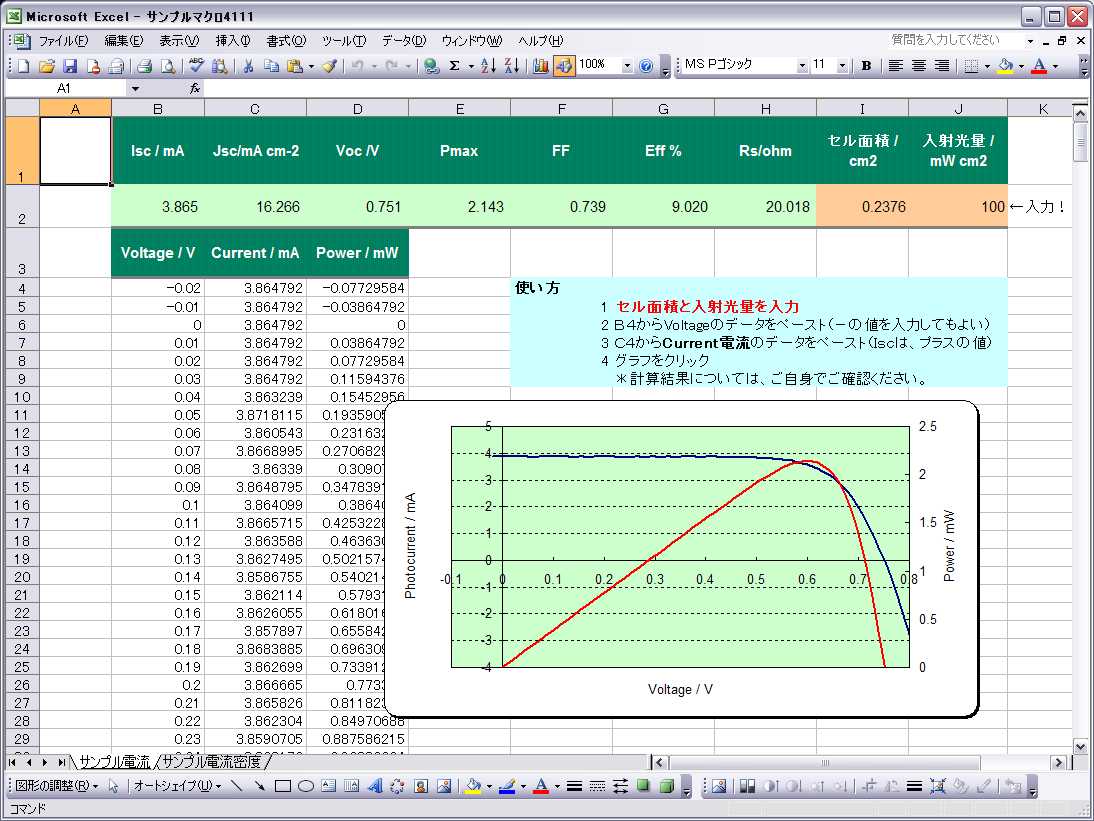
Task: Toggle the Drawing toolbar button
Action: tap(564, 66)
